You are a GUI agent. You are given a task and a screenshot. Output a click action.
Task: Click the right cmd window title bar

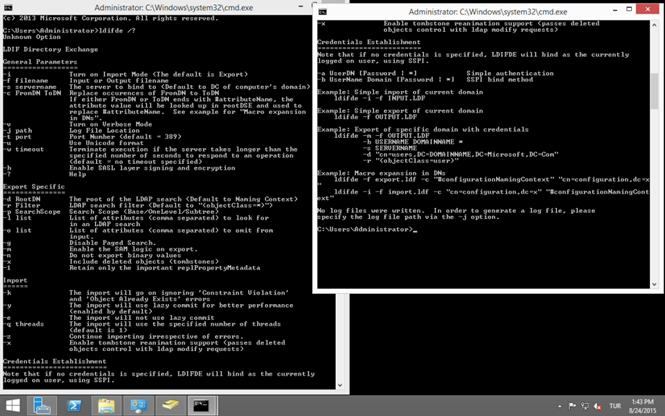tap(488, 11)
